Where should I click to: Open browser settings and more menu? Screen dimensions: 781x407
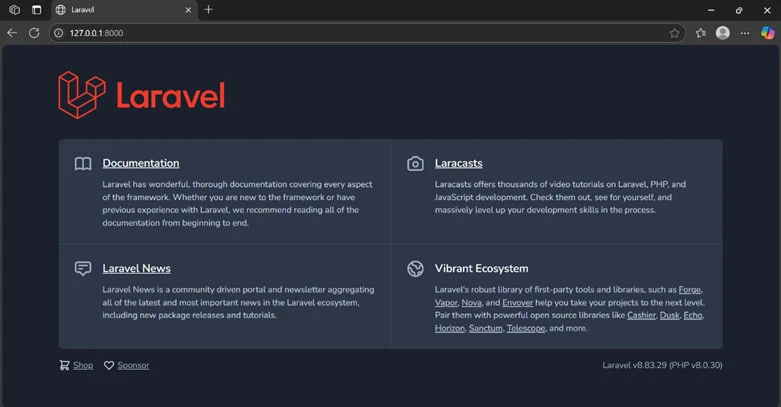click(745, 33)
